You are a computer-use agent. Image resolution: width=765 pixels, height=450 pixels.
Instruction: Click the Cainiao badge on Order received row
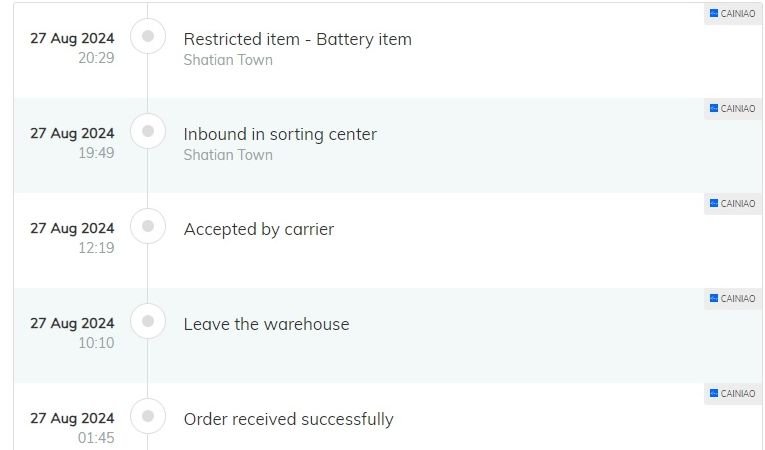[x=732, y=393]
